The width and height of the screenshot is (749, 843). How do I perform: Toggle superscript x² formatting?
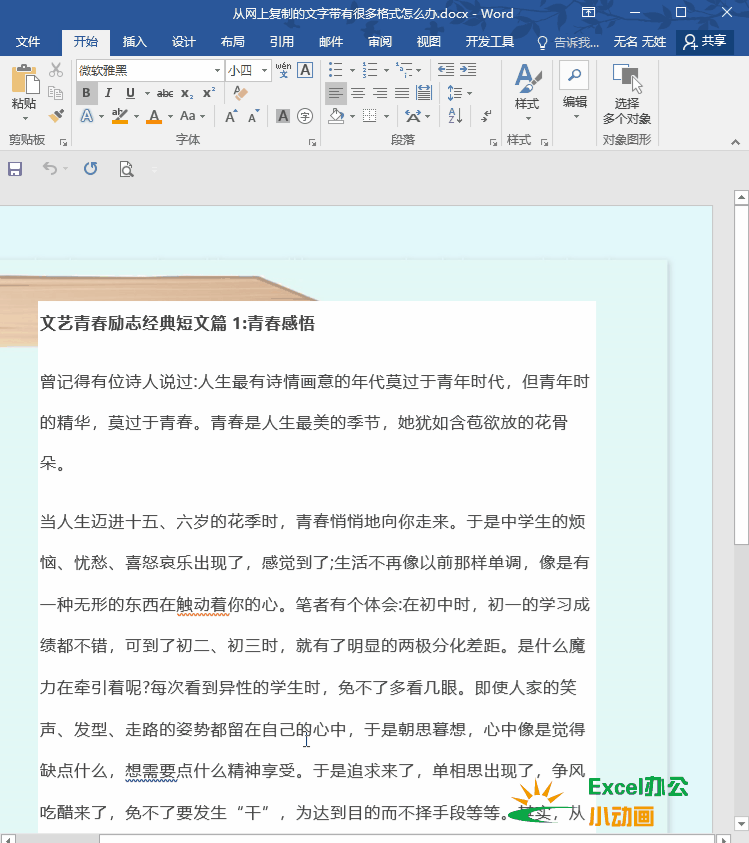209,93
